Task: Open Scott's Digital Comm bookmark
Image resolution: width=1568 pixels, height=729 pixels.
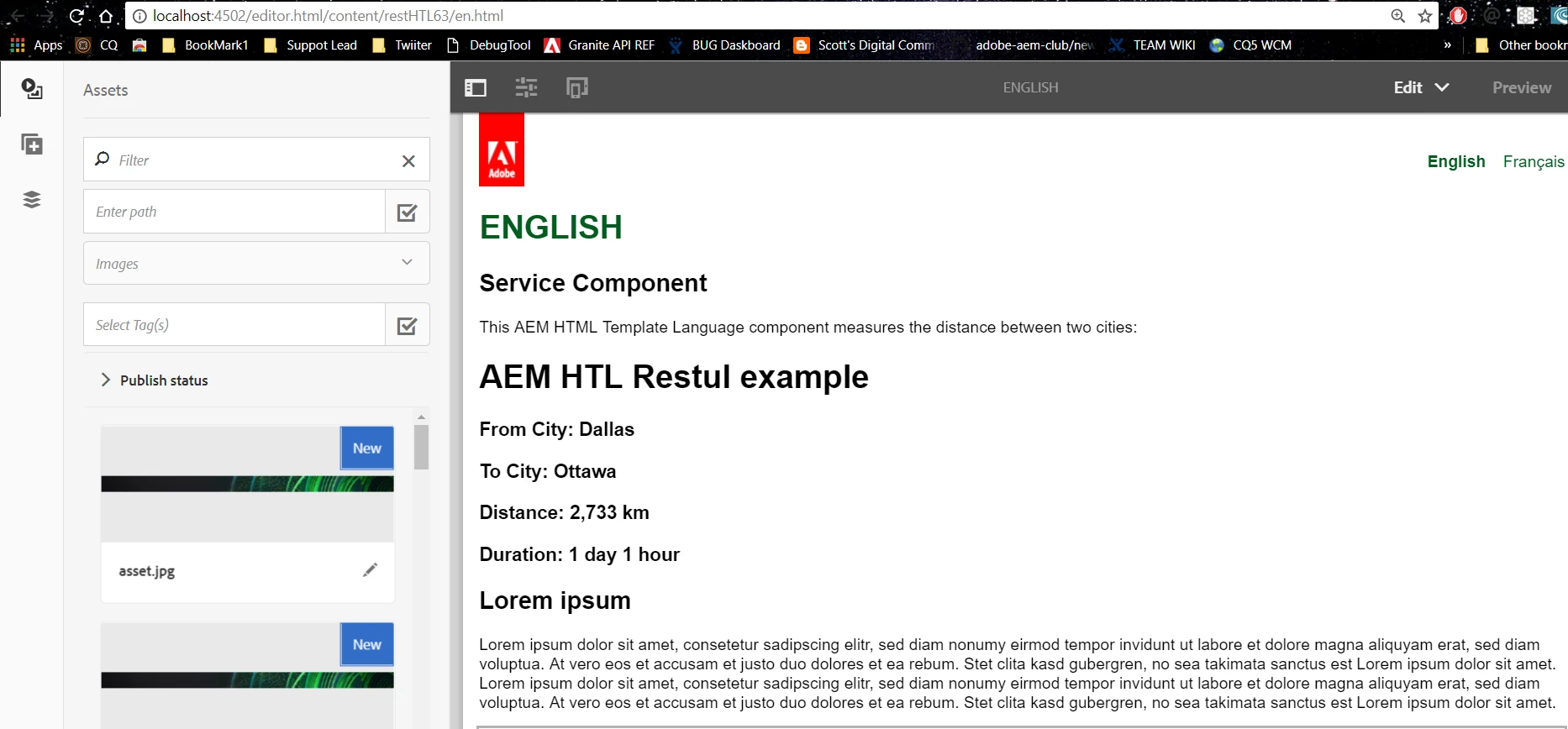Action: click(865, 45)
